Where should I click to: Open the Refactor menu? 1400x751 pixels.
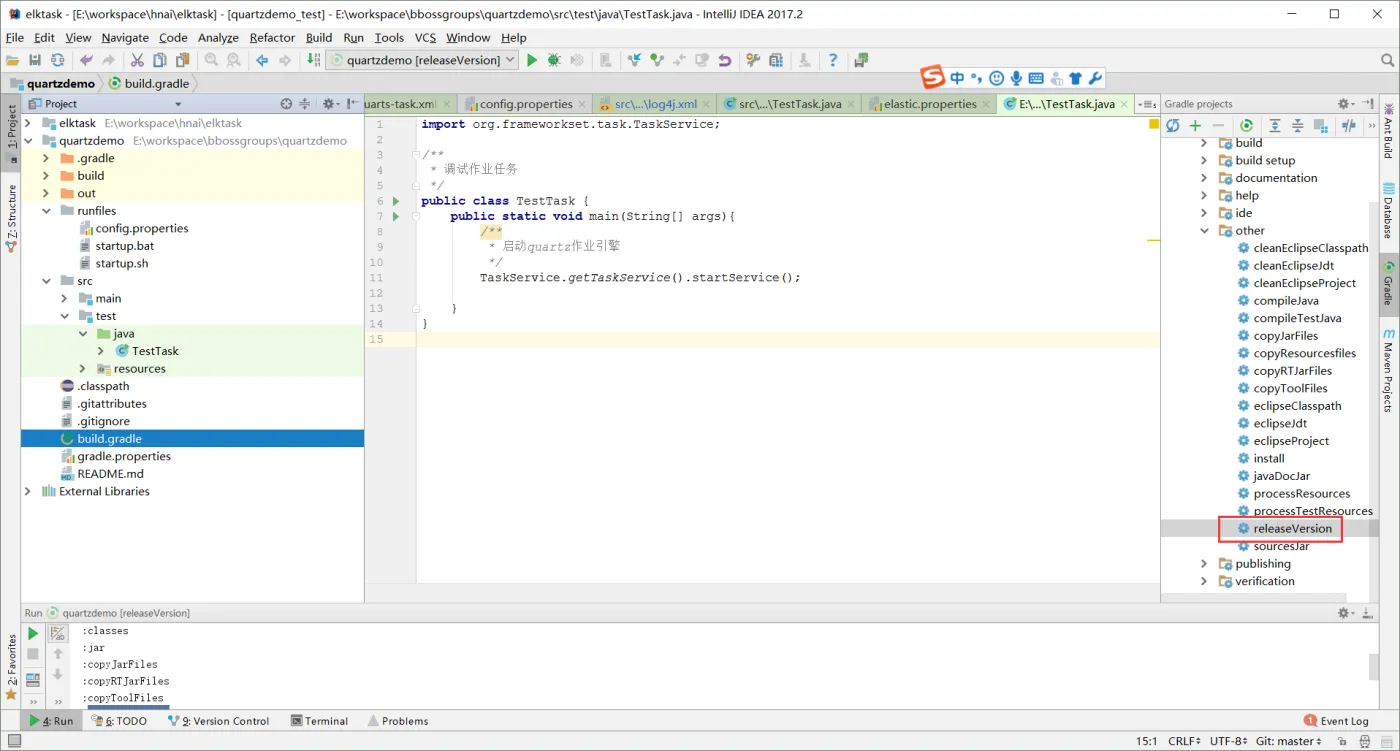point(272,38)
